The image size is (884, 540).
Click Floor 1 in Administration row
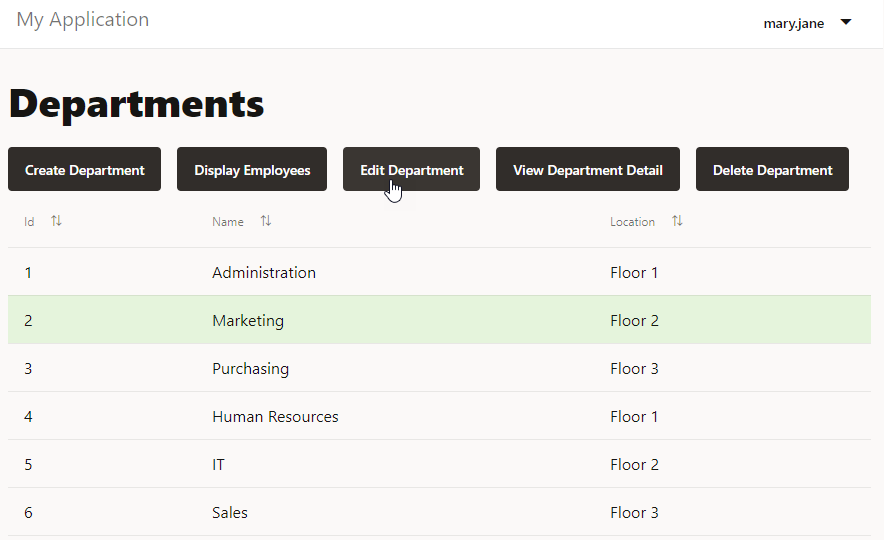pyautogui.click(x=634, y=273)
